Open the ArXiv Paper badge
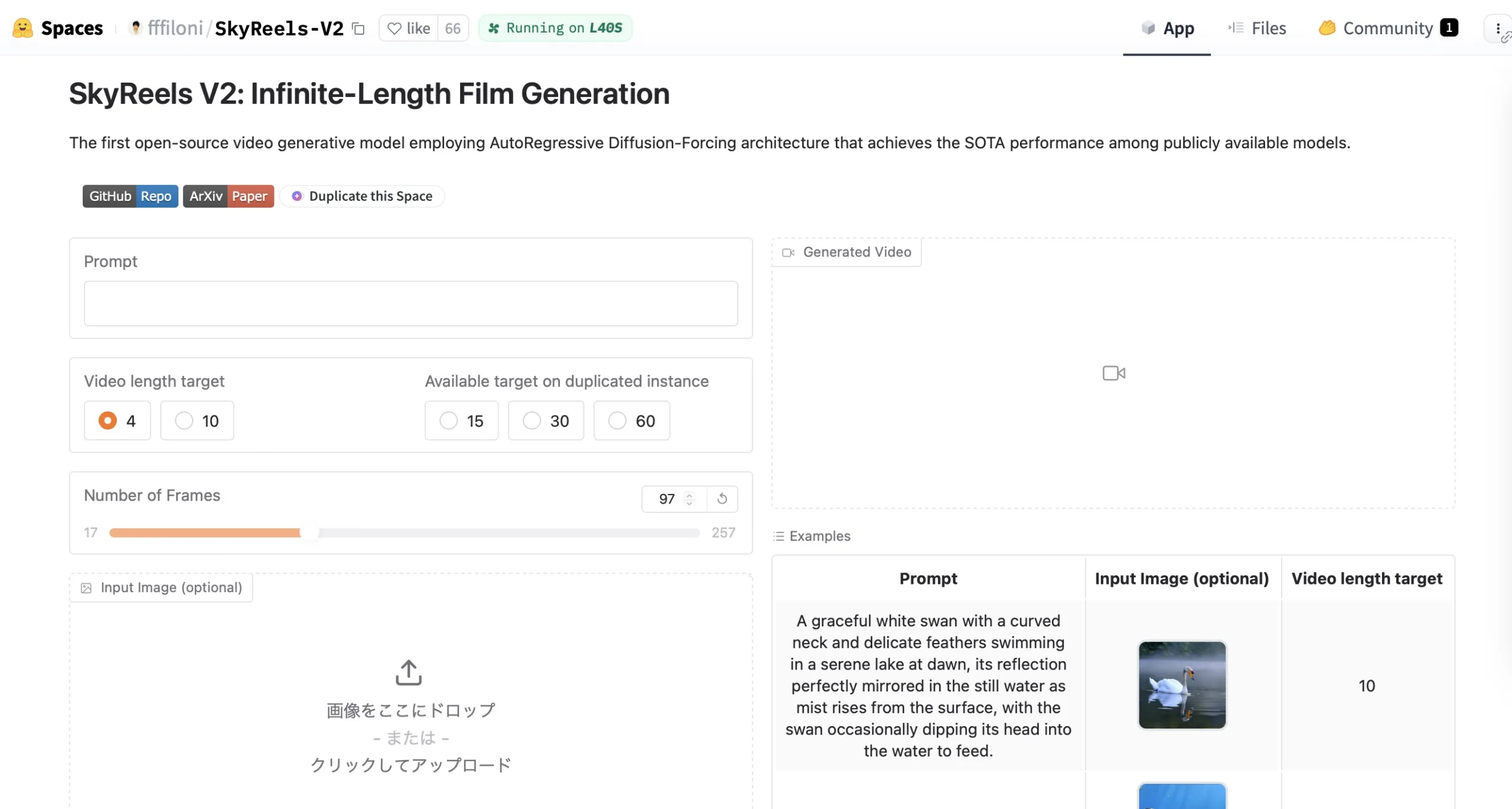 click(229, 196)
